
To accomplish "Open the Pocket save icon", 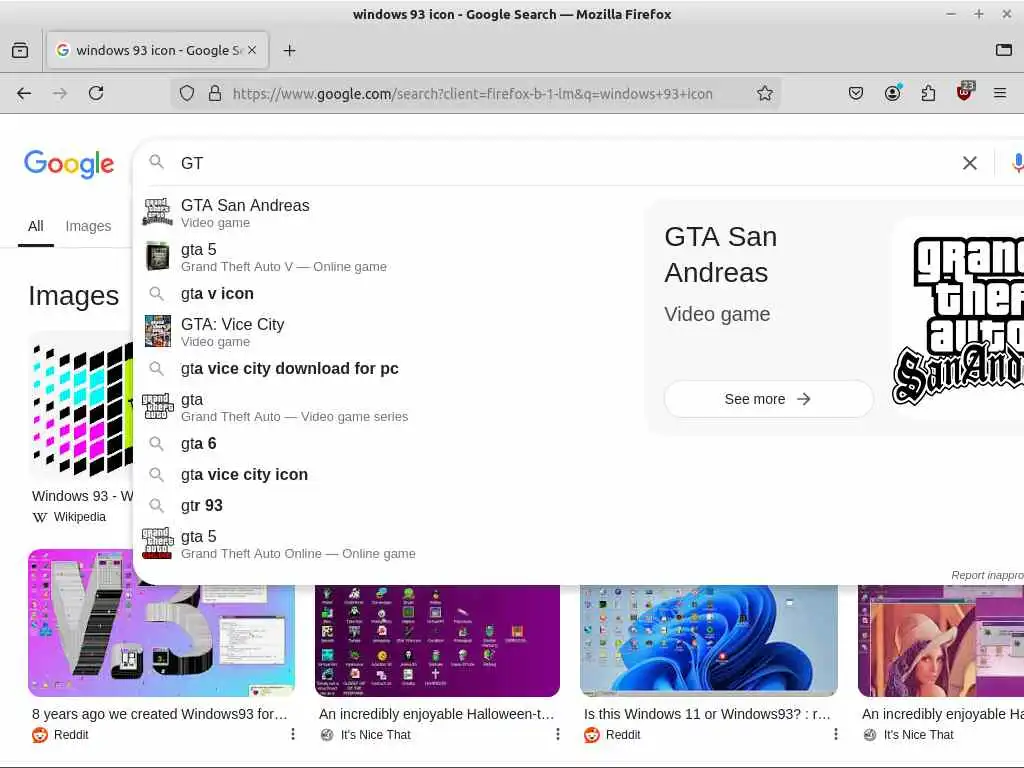I will [856, 93].
